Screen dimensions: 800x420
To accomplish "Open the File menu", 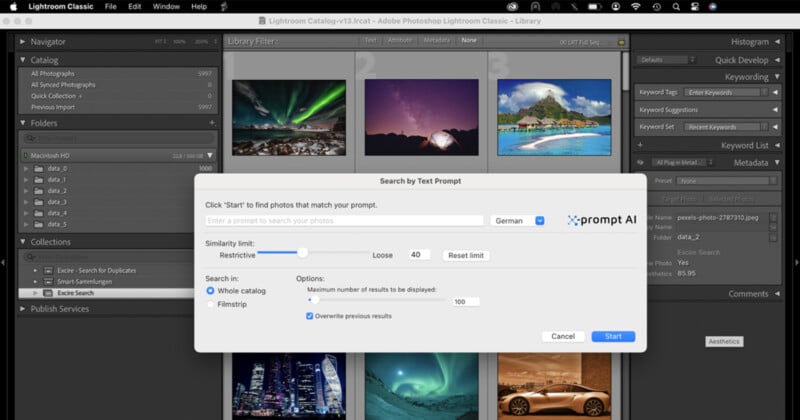I will (x=110, y=7).
